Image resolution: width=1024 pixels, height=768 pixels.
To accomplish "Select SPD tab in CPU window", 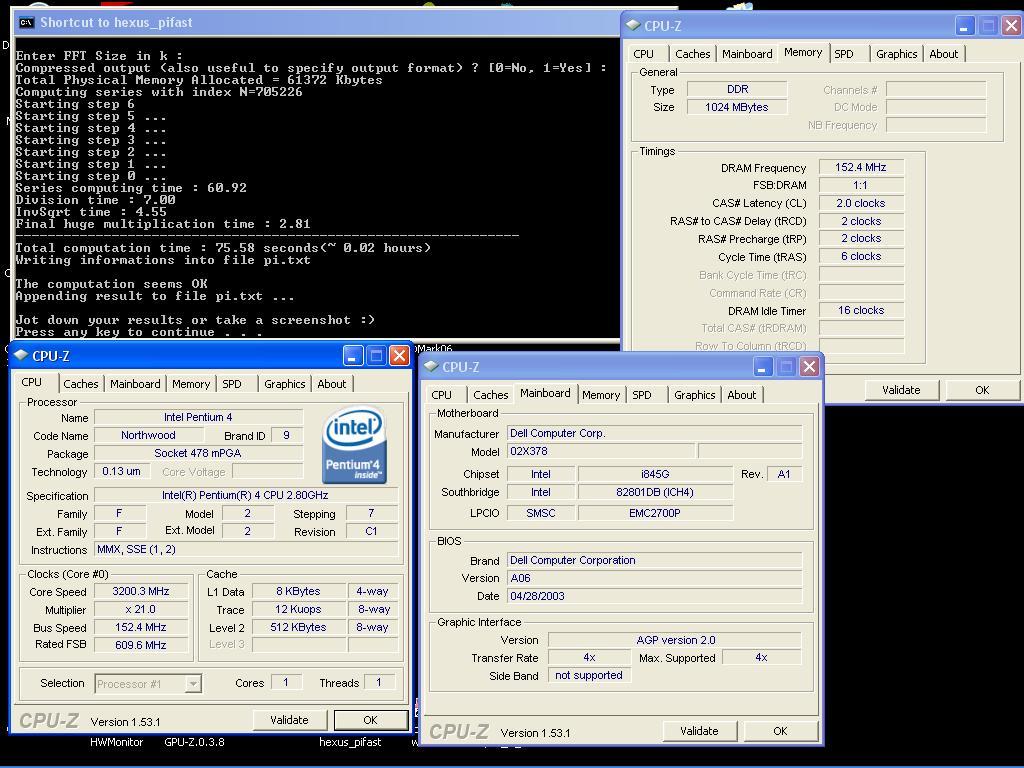I will pos(232,384).
